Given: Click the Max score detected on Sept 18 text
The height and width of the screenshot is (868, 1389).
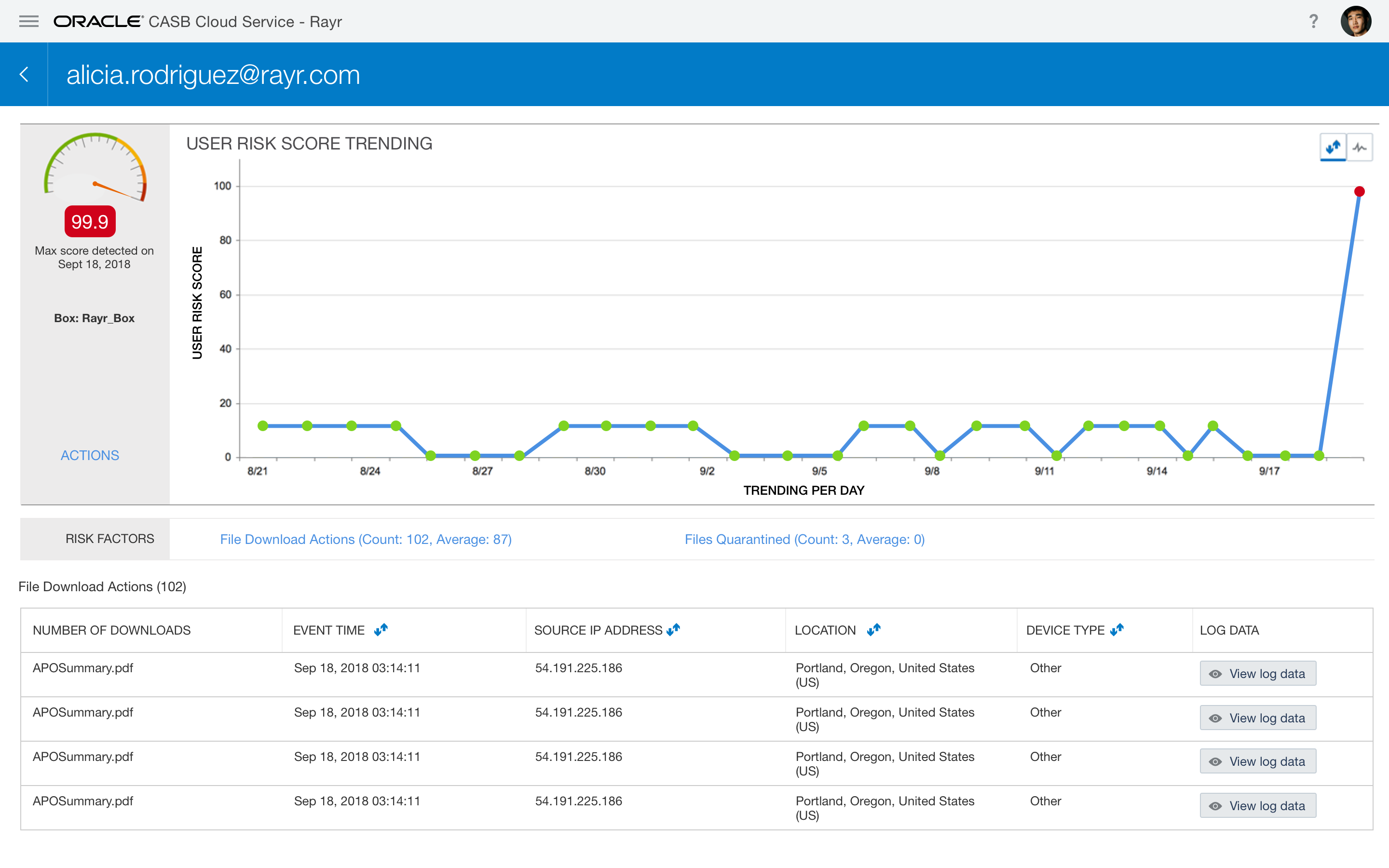Looking at the screenshot, I should [94, 257].
